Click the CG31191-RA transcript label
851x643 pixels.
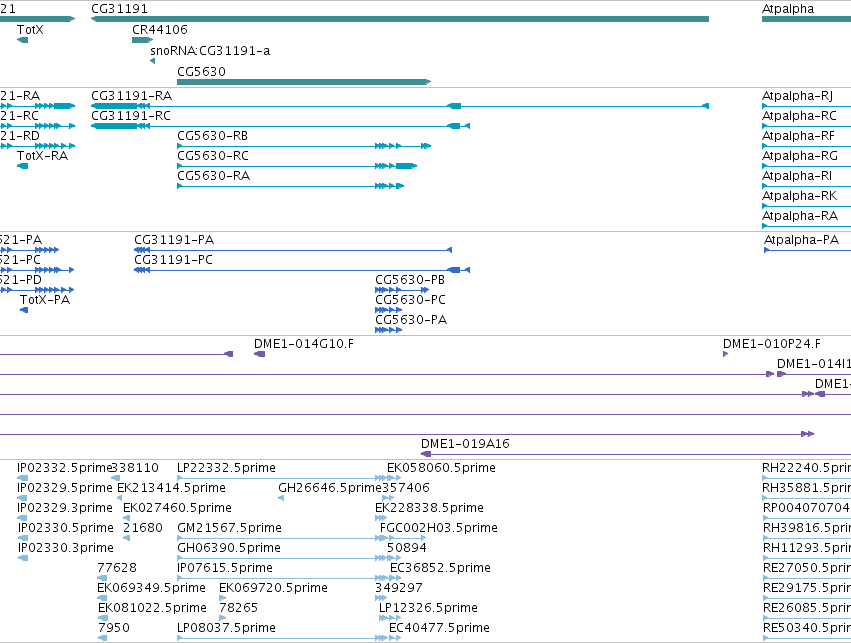point(131,96)
